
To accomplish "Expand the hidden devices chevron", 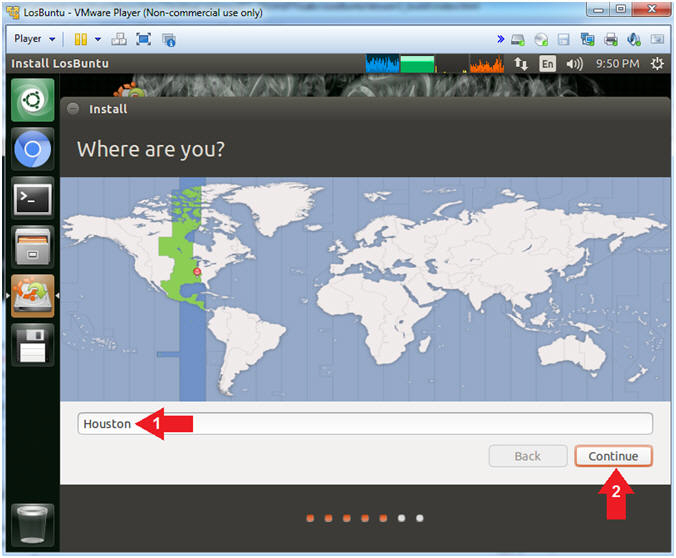I will click(x=500, y=39).
